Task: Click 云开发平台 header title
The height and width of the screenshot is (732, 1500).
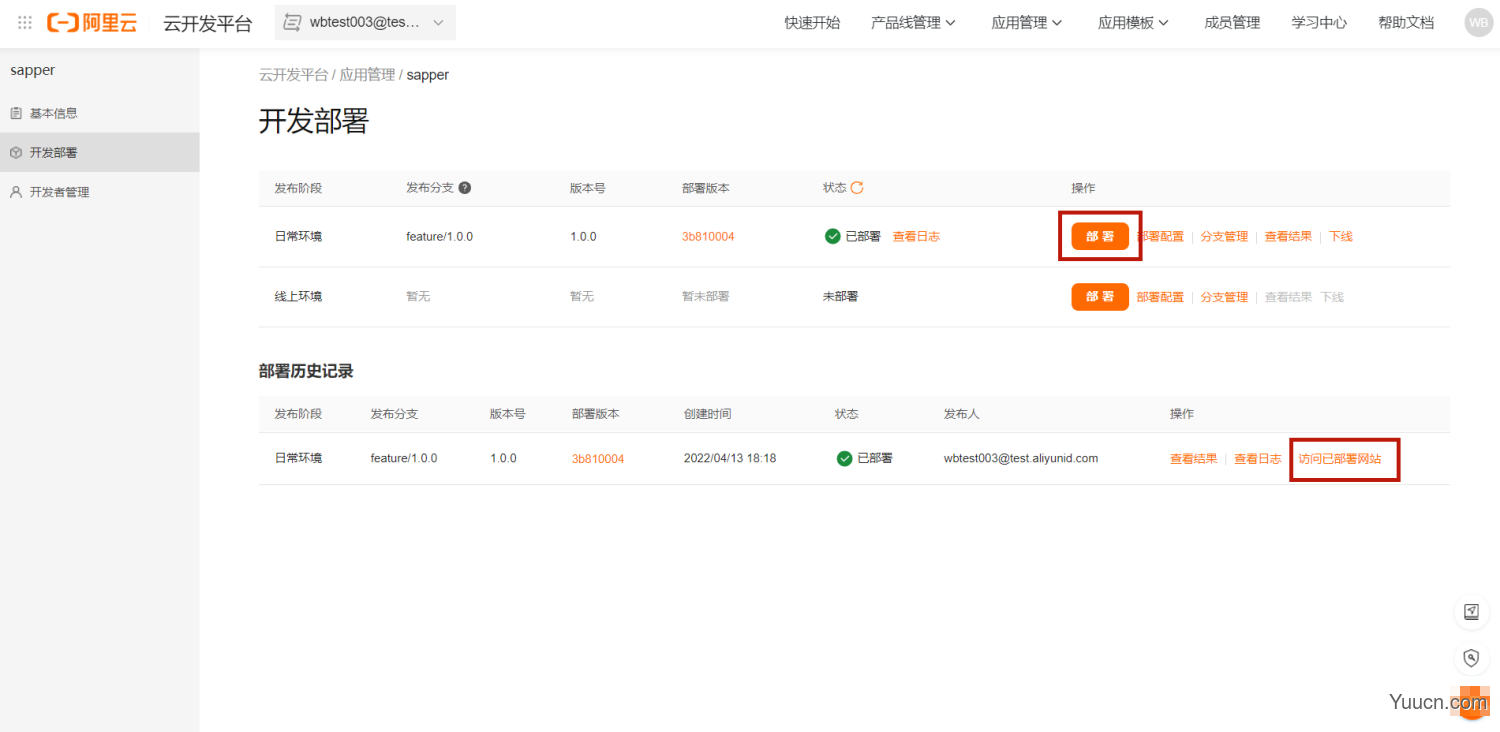Action: tap(208, 23)
